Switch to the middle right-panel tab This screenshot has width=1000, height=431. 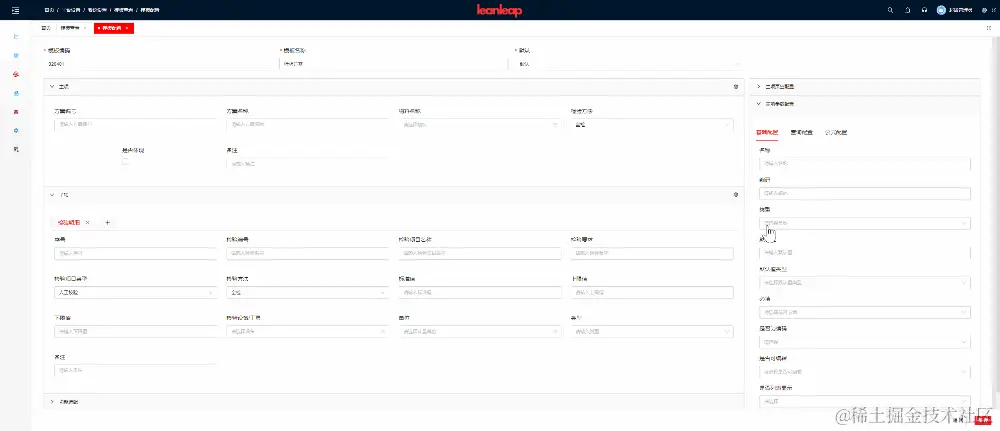802,133
